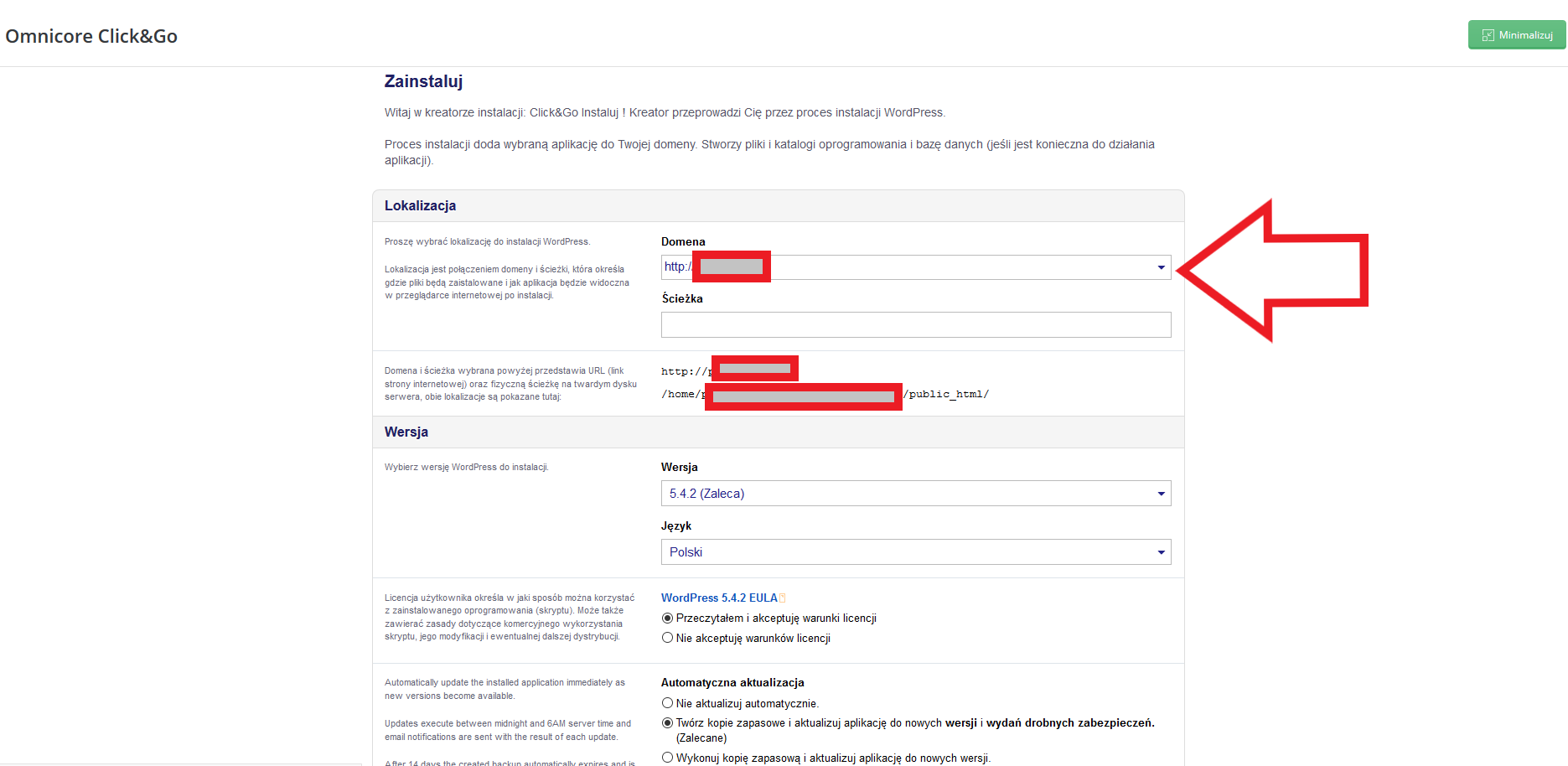Screen dimensions: 1568x766
Task: Select 'Przeczytałem i akceptuję warunki licencji'
Action: click(x=668, y=618)
